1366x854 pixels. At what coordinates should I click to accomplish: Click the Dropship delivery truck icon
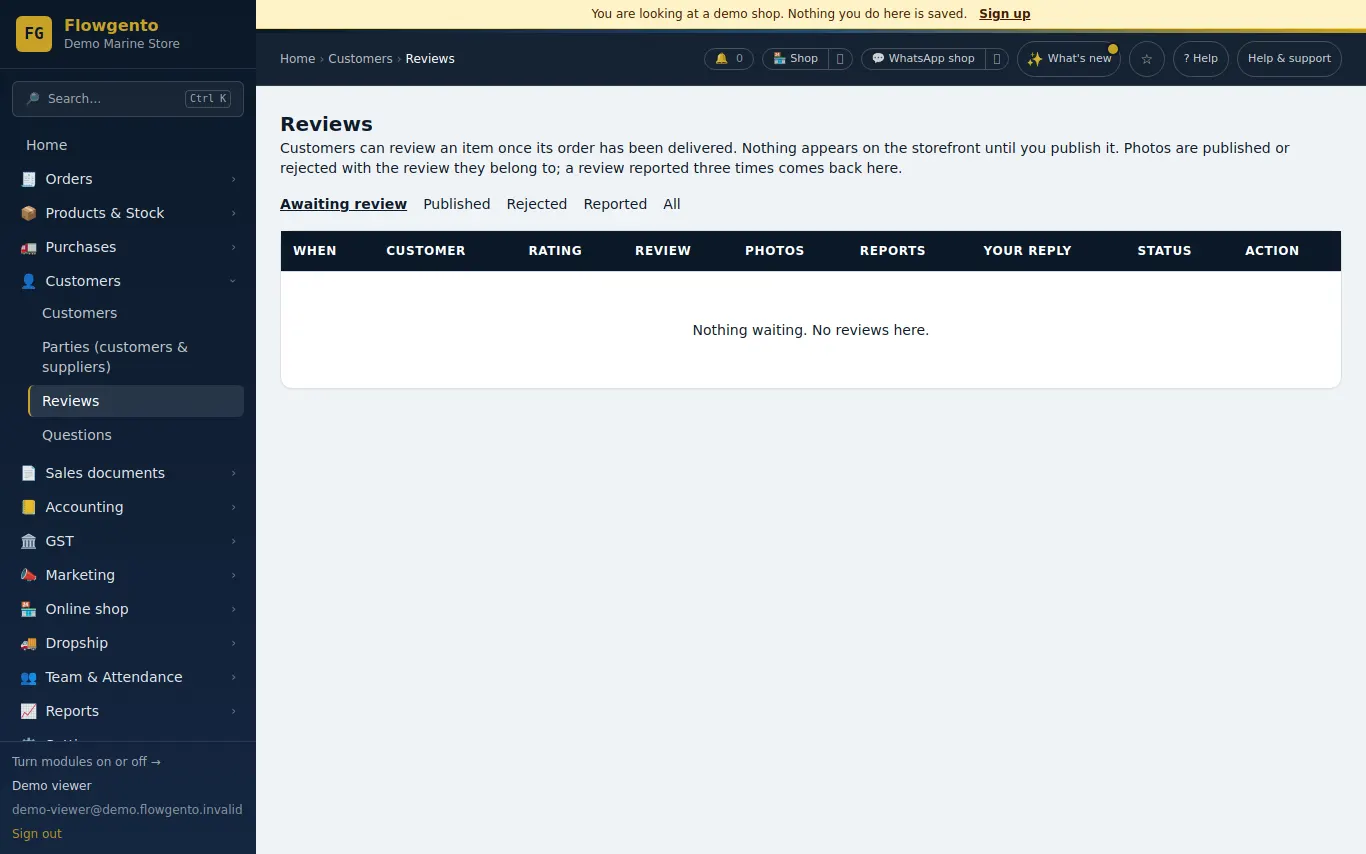(x=28, y=643)
